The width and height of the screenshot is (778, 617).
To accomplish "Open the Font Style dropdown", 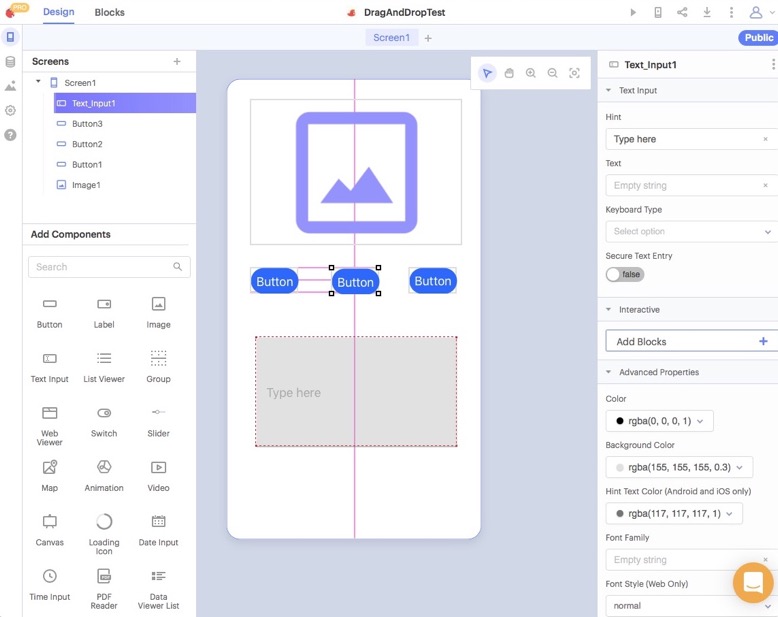I will click(691, 605).
